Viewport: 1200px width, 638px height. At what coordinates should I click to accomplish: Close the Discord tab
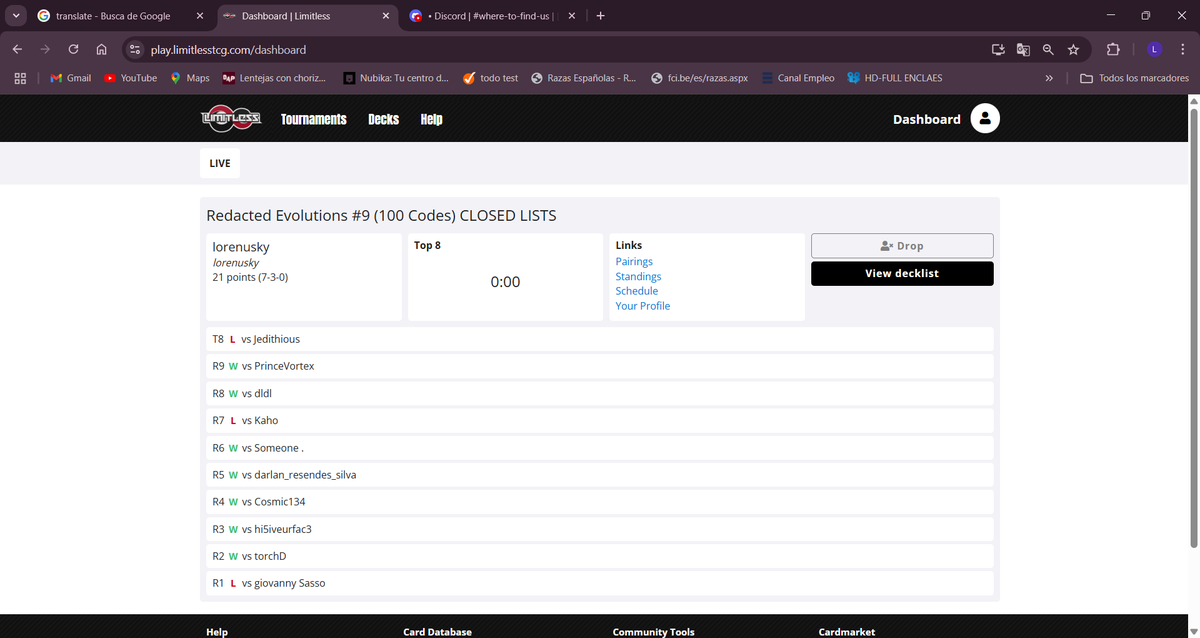click(x=571, y=16)
